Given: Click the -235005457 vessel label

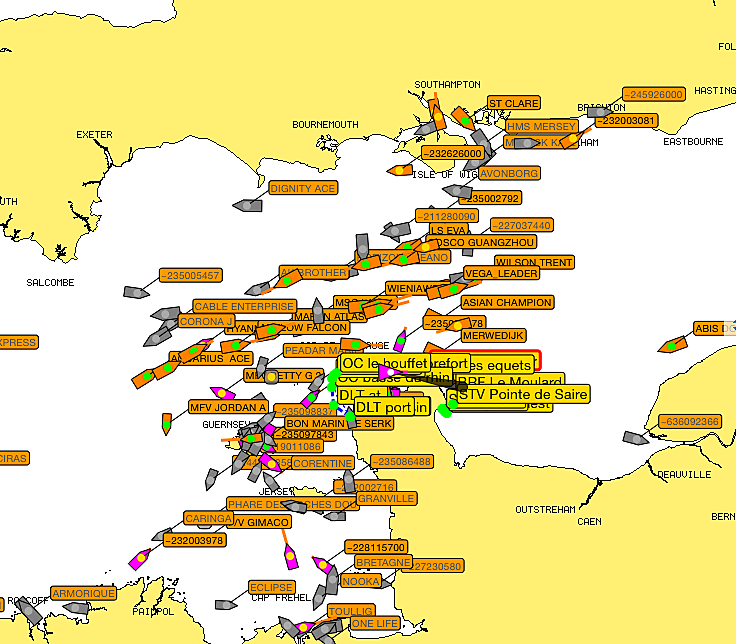Looking at the screenshot, I should coord(191,275).
